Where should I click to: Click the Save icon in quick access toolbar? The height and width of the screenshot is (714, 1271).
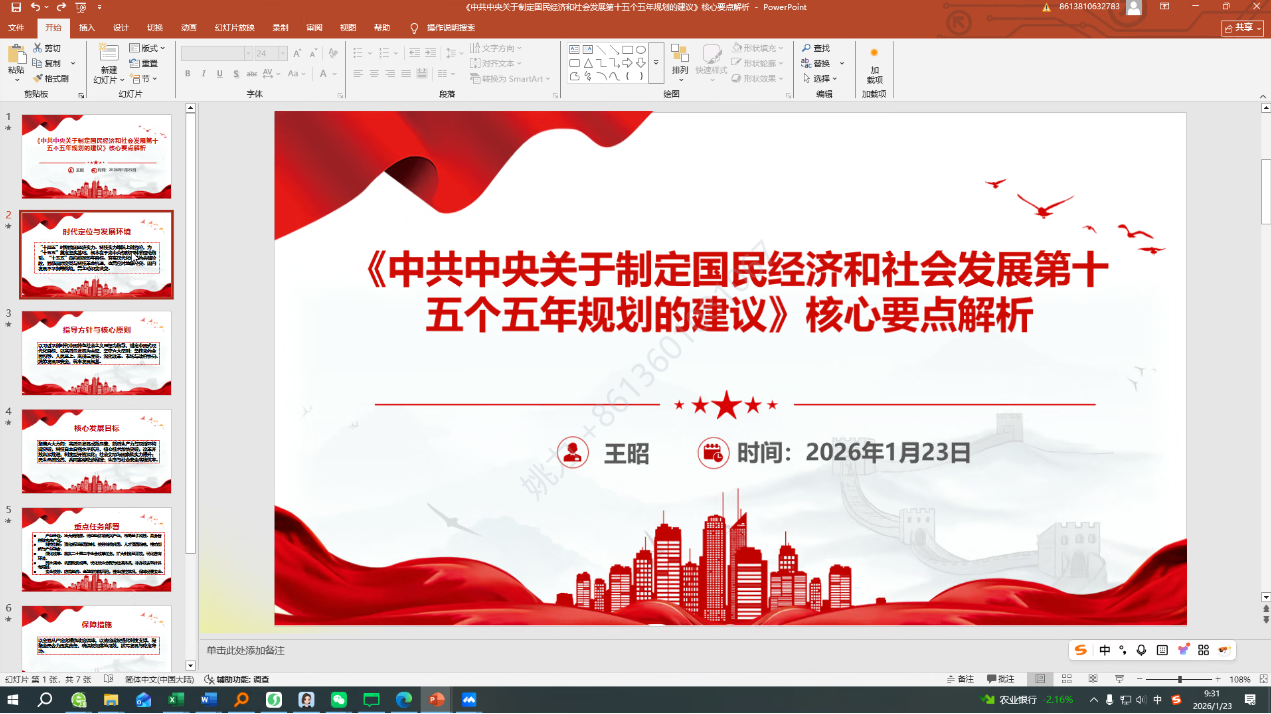tap(15, 7)
